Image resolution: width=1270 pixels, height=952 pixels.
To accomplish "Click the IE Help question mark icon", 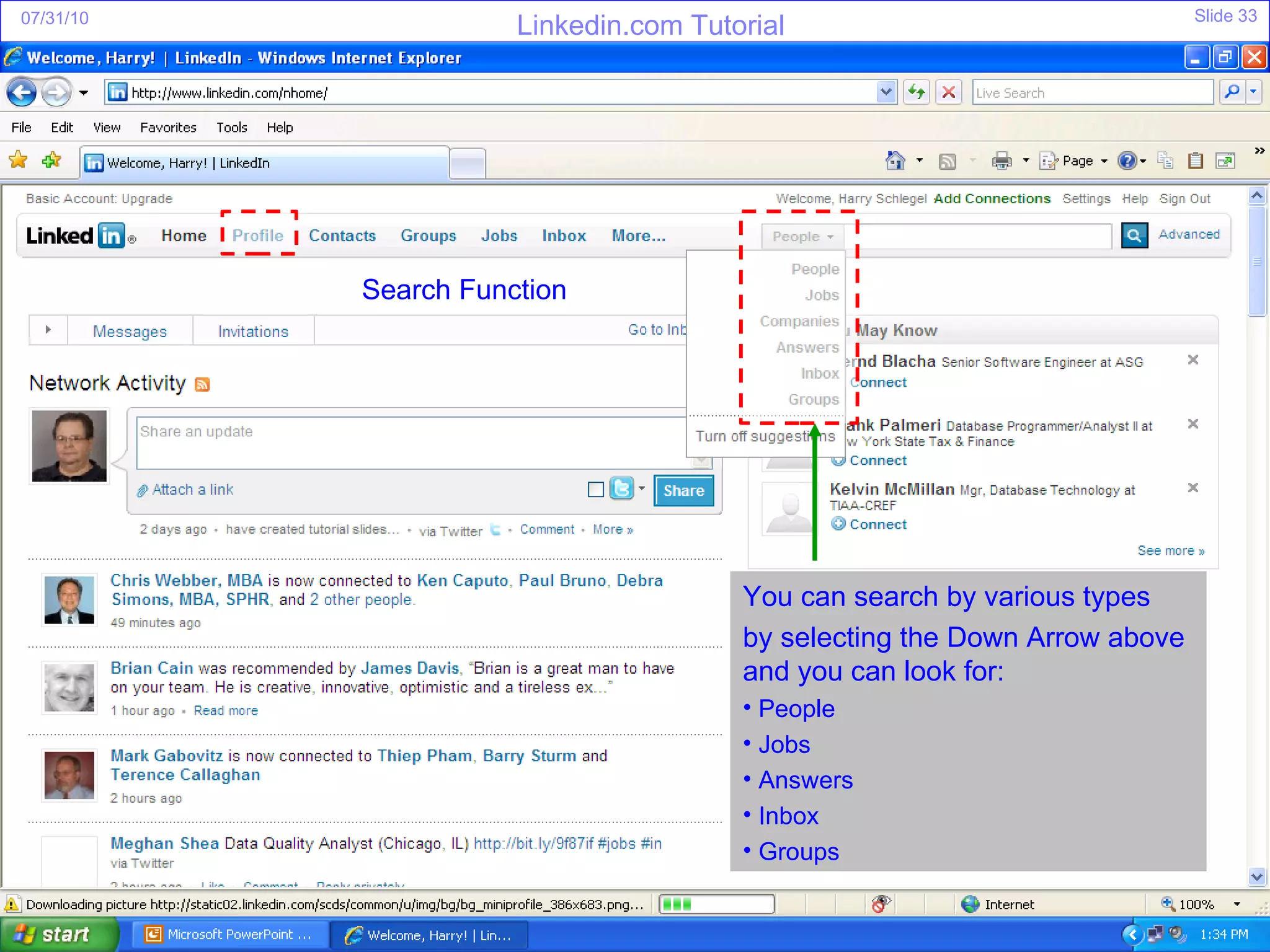I will click(1127, 161).
